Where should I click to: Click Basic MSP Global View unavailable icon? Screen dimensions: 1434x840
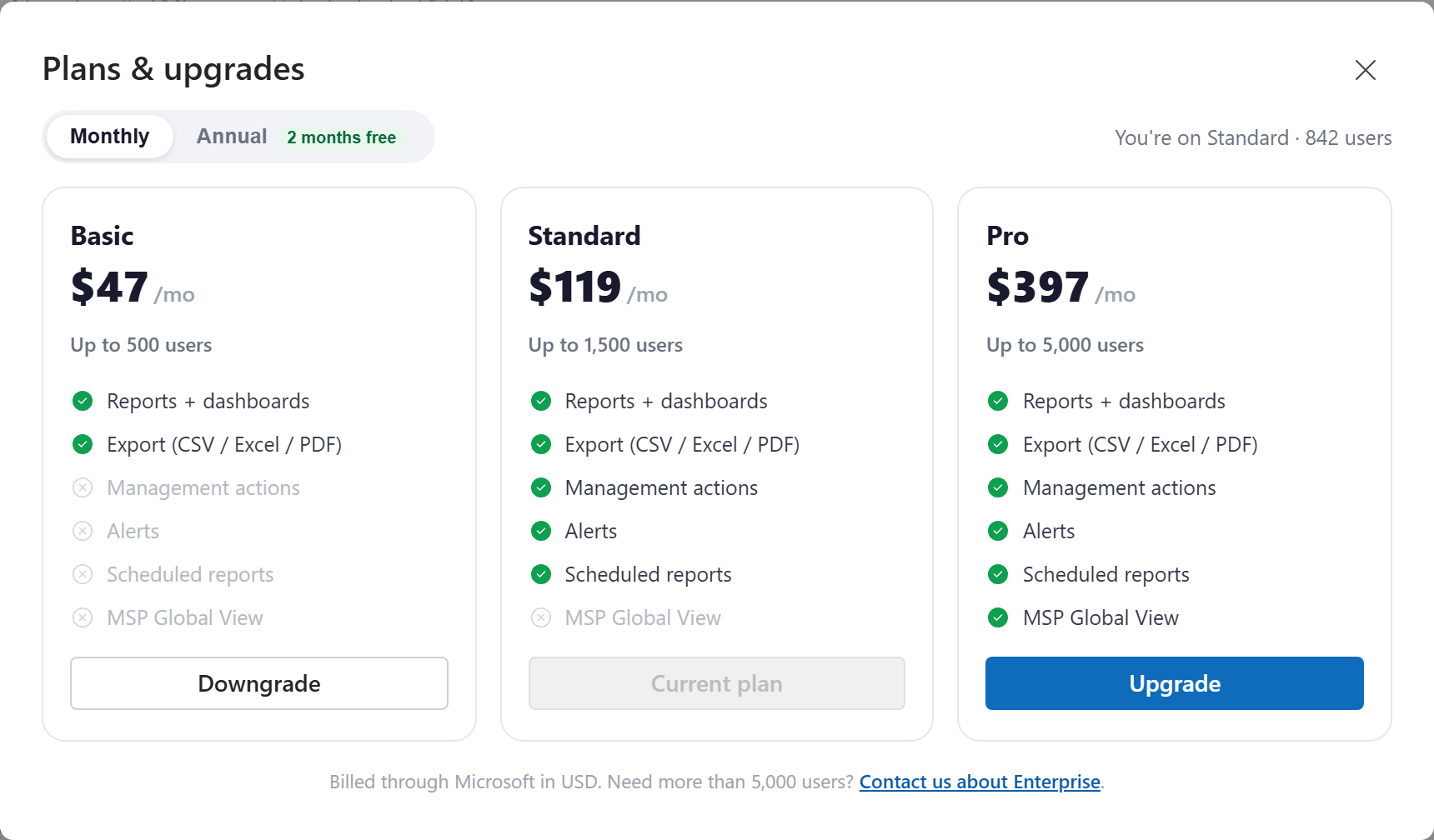[x=83, y=618]
